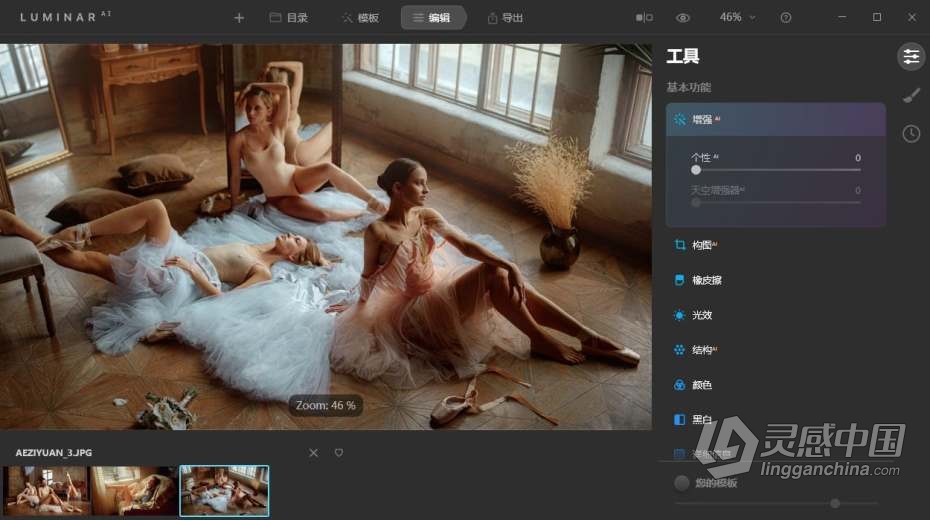Maximize the Luminar AI window

tap(877, 17)
